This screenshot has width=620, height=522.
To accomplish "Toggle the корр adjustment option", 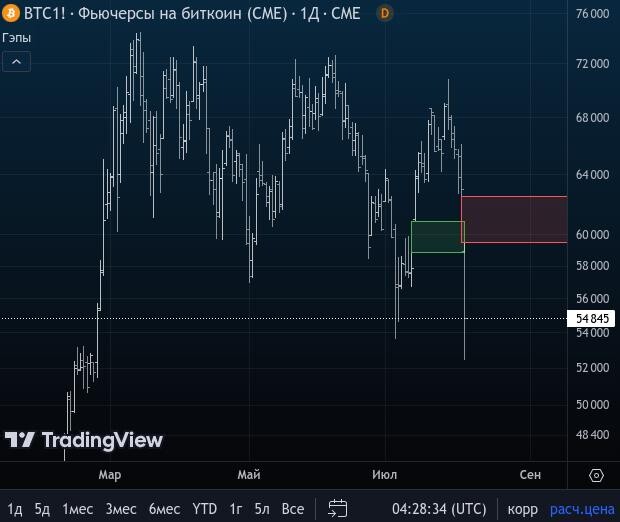I will point(523,509).
